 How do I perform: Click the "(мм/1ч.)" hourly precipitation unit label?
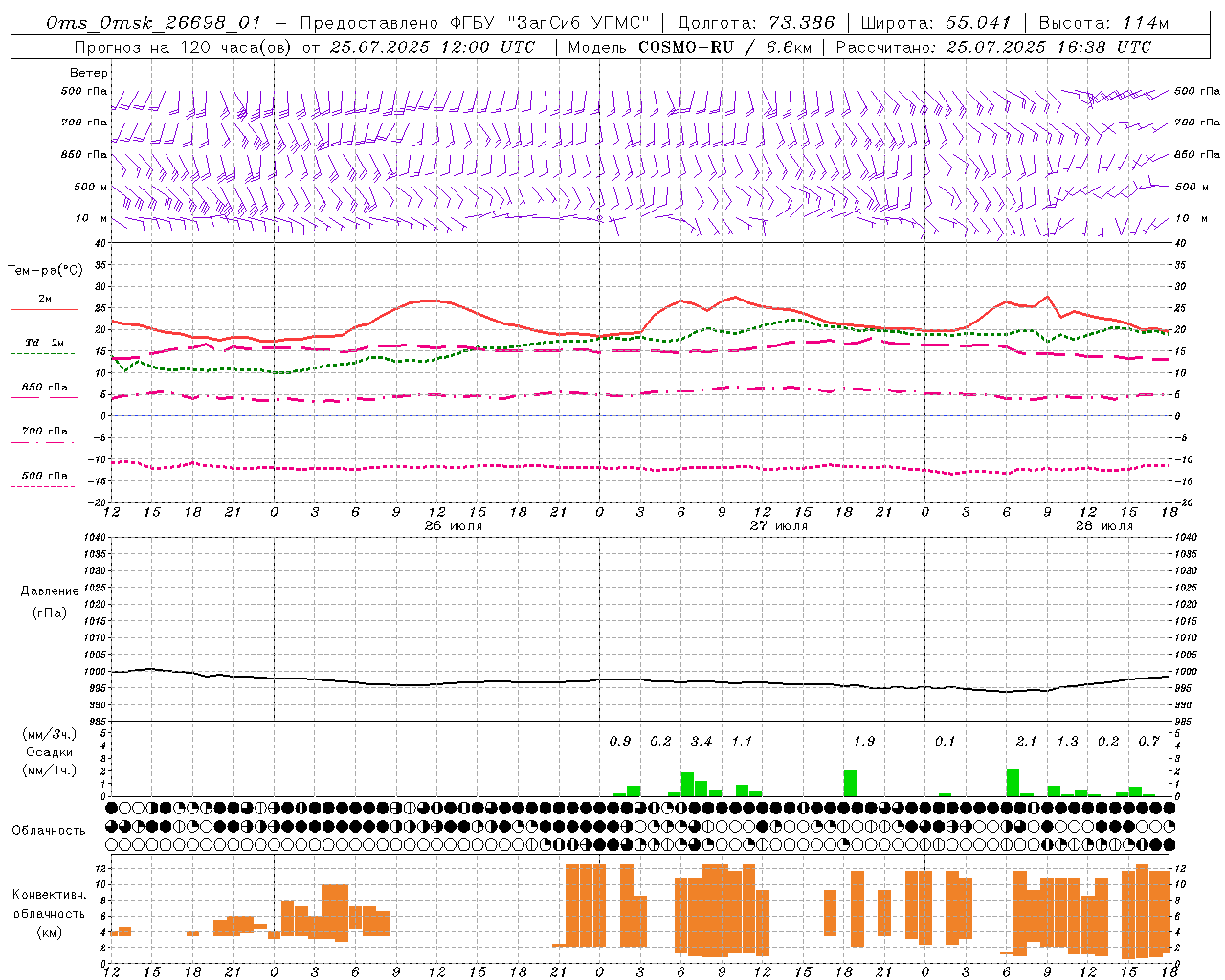[x=50, y=770]
